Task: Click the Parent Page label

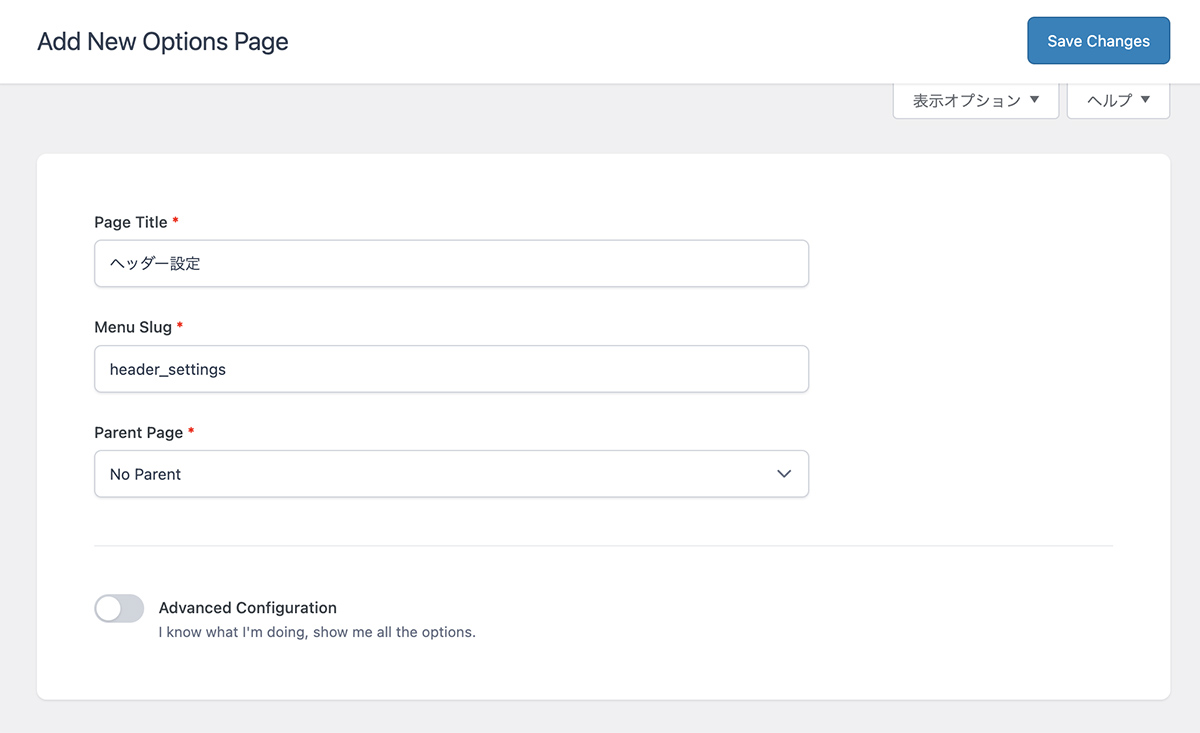Action: (x=139, y=433)
